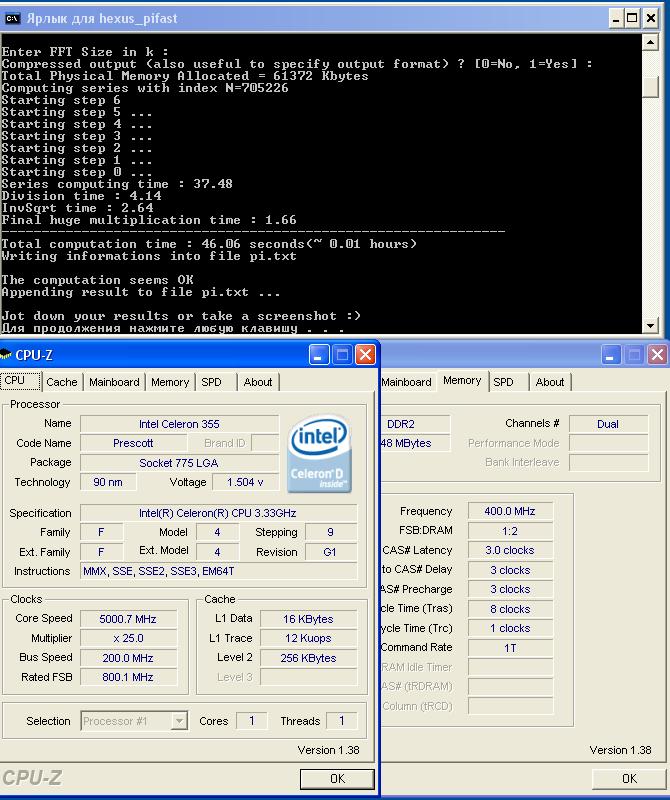Open the Processor #1 selection dropdown

pyautogui.click(x=179, y=721)
